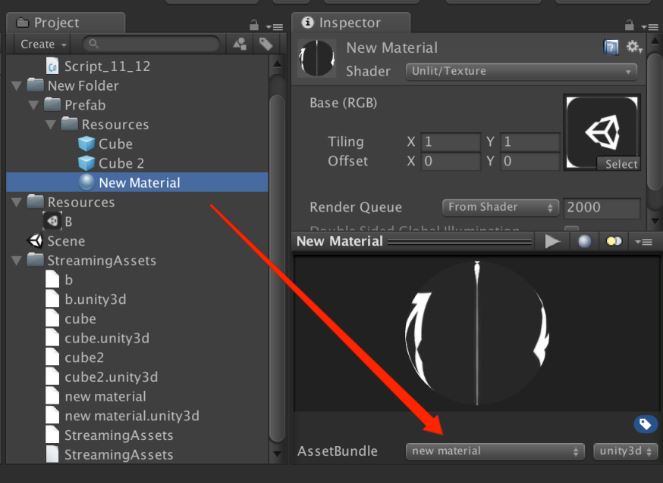Change preview lighting with the light icon
The height and width of the screenshot is (483, 663).
(x=613, y=241)
